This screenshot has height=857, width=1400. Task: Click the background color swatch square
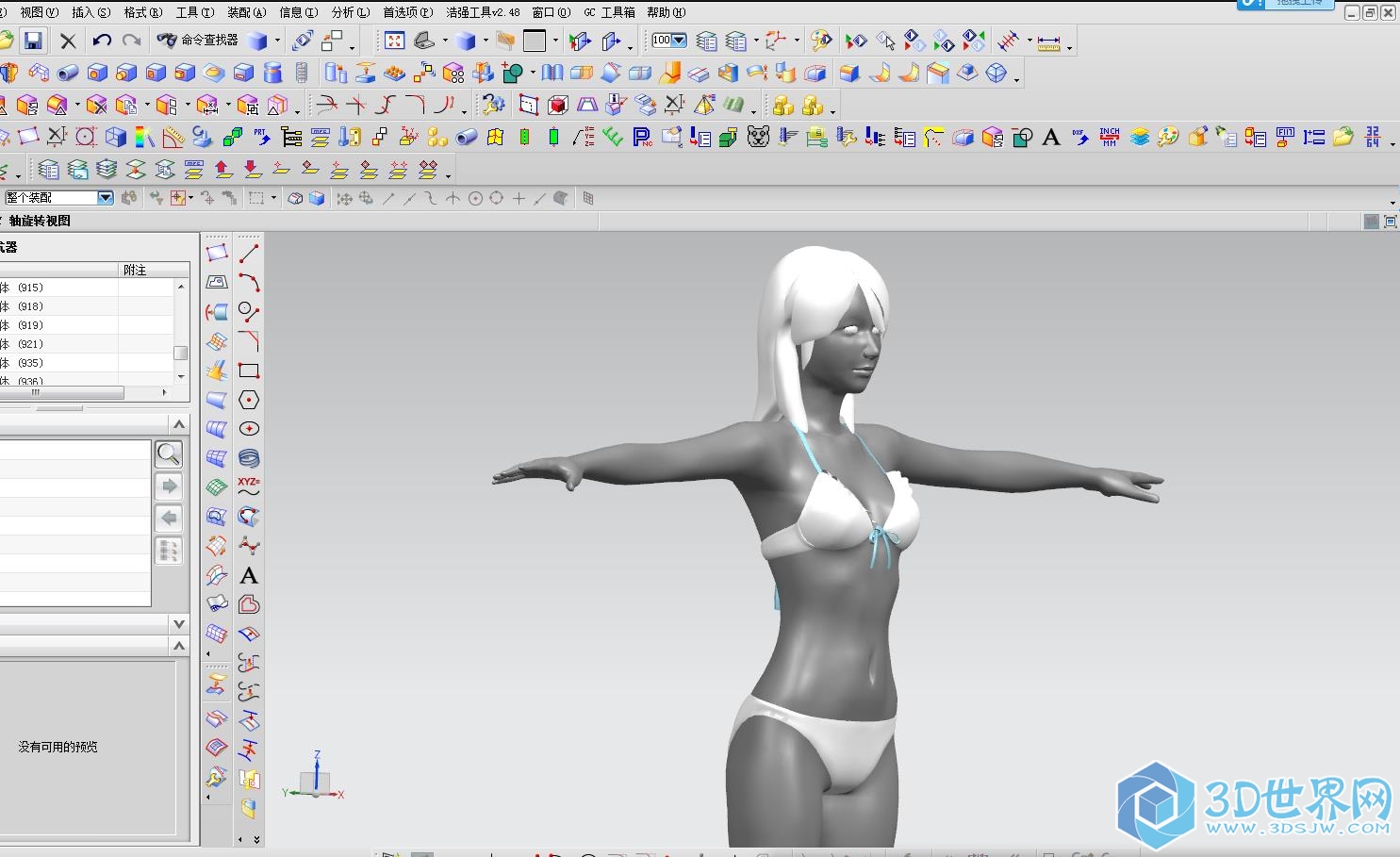(x=535, y=41)
